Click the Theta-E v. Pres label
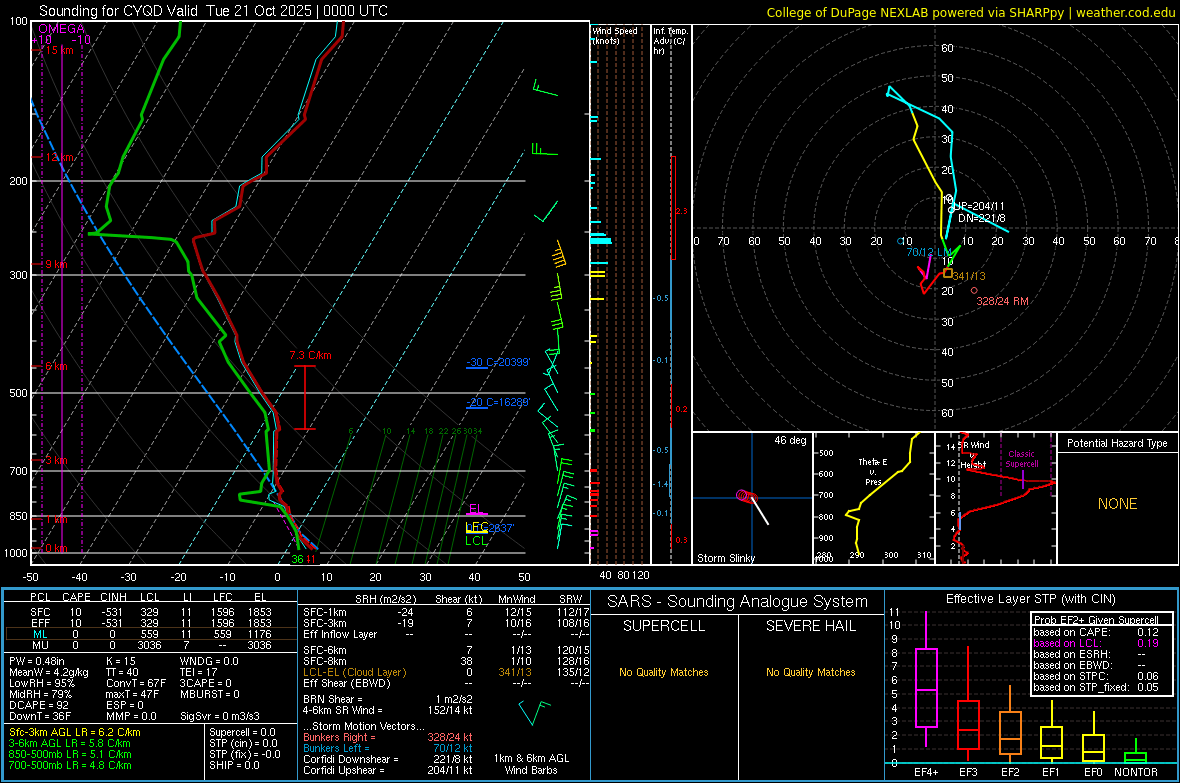Image resolution: width=1180 pixels, height=783 pixels. (x=873, y=471)
